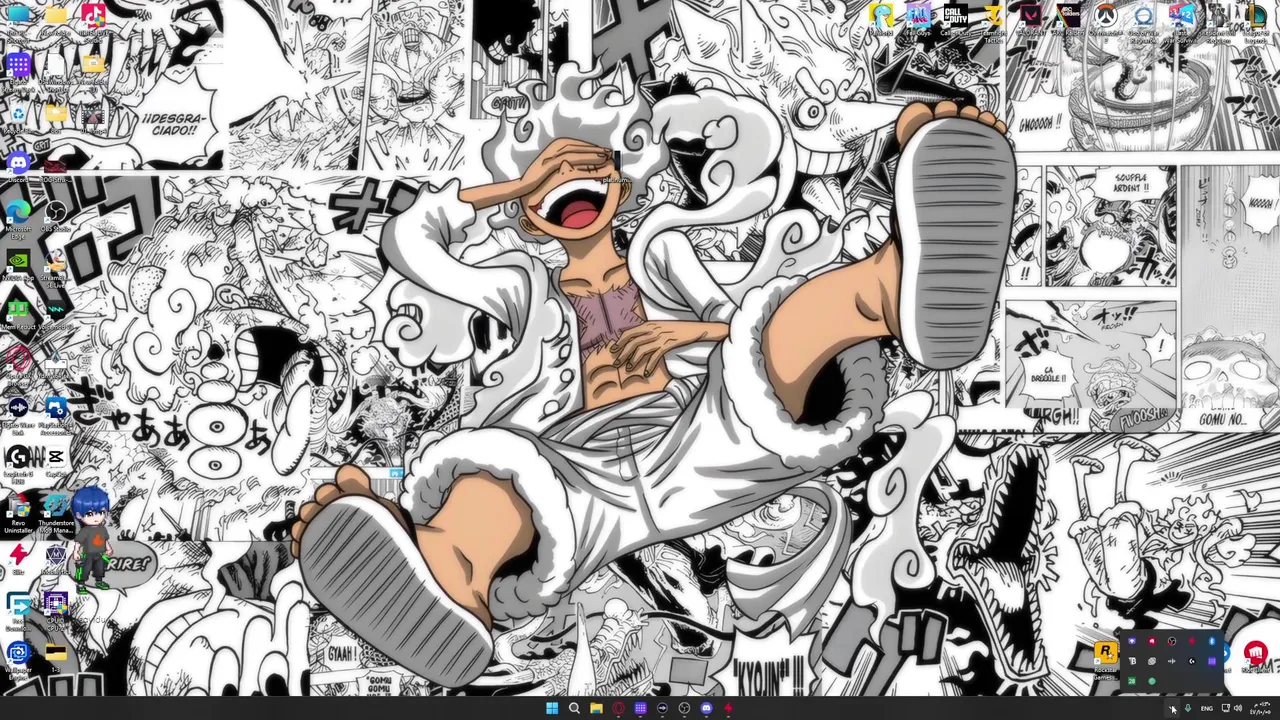
Task: Collapse the system tray hidden icons arrow
Action: pyautogui.click(x=1172, y=708)
